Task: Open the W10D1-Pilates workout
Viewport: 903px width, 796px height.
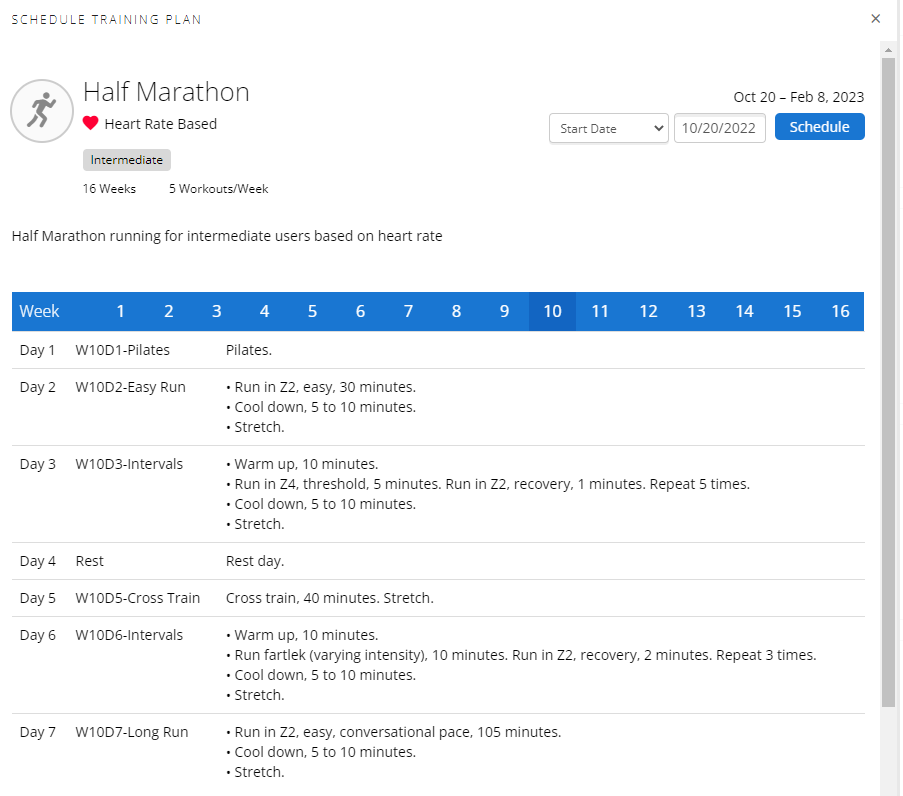Action: 122,350
